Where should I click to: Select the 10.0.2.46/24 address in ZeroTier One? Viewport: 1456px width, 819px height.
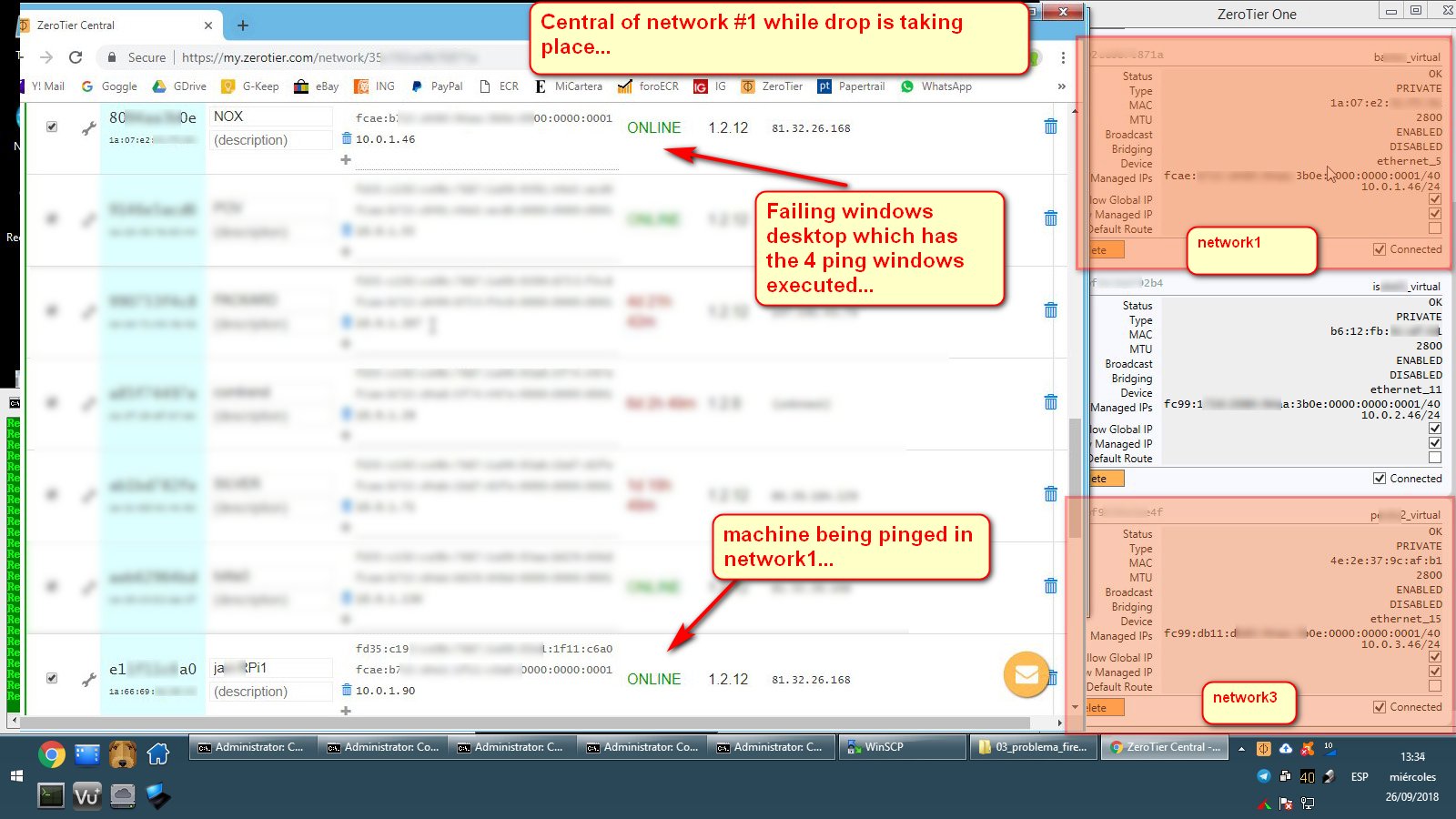point(1401,415)
